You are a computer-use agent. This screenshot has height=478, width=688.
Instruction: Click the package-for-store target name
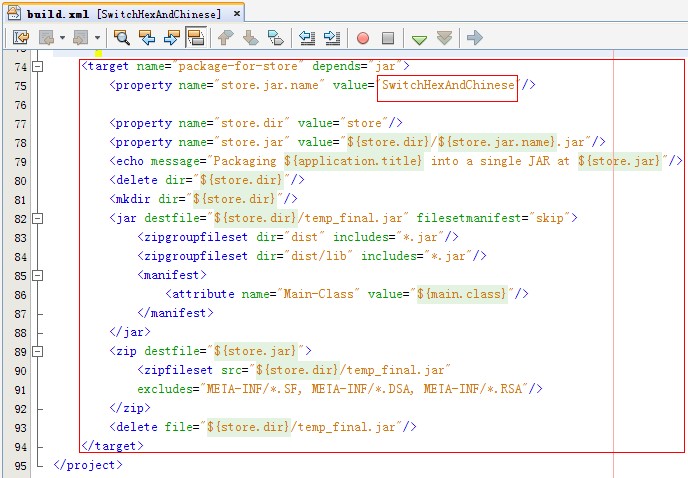click(x=238, y=66)
